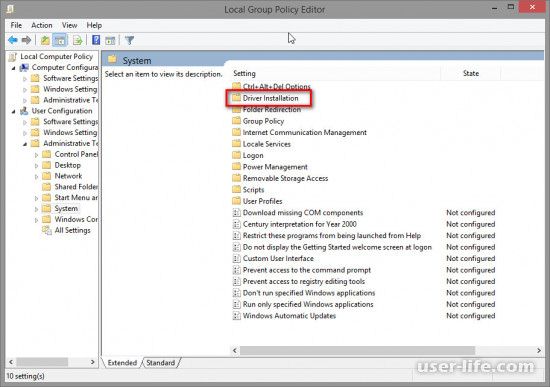Select Century interpretation for Year 2000
Image resolution: width=550 pixels, height=387 pixels.
pos(300,224)
